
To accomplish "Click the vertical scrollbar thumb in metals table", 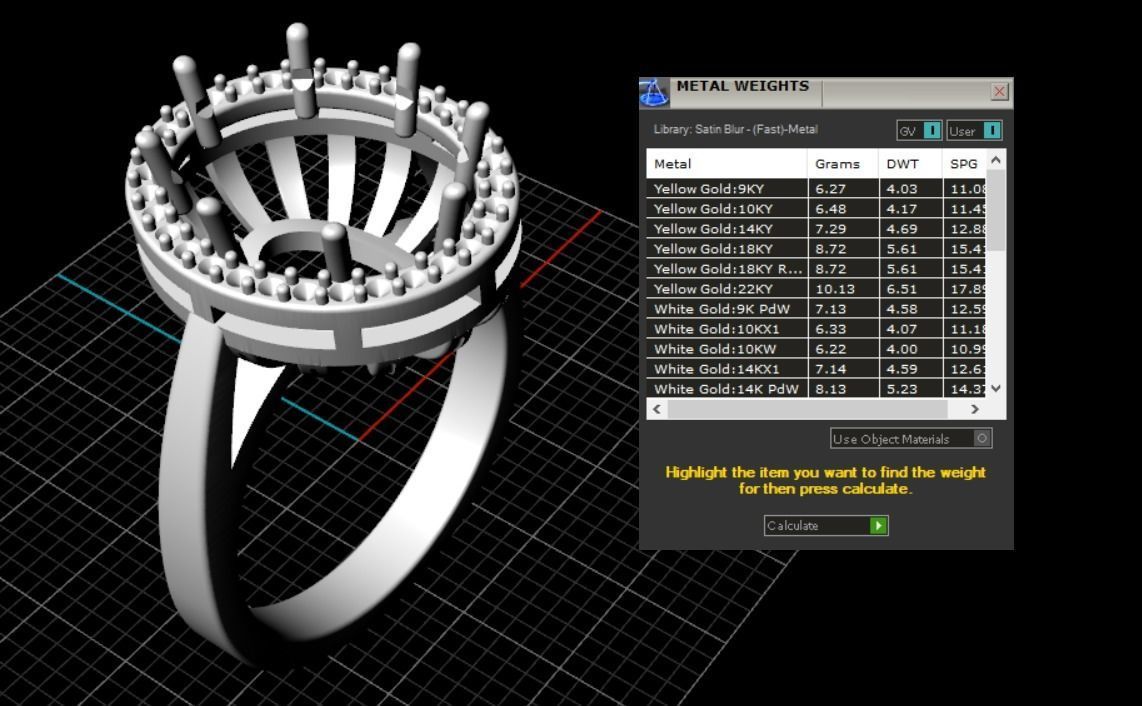I will [996, 211].
